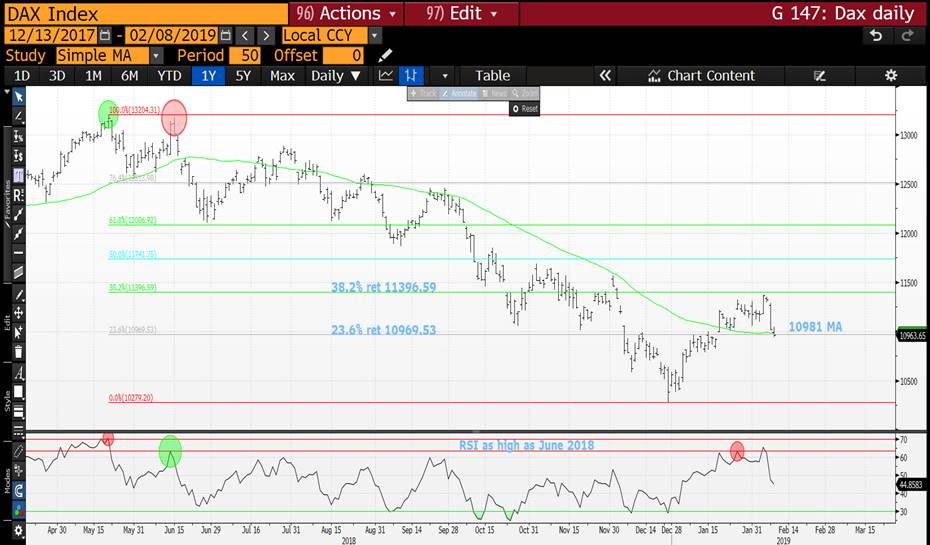Open the annotation toolbar gear settings
Image resolution: width=930 pixels, height=545 pixels.
point(18,531)
